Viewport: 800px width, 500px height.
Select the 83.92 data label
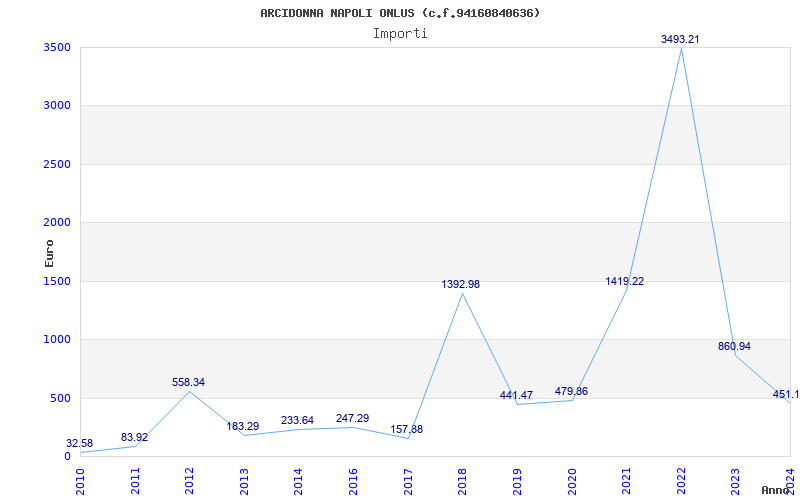[135, 438]
